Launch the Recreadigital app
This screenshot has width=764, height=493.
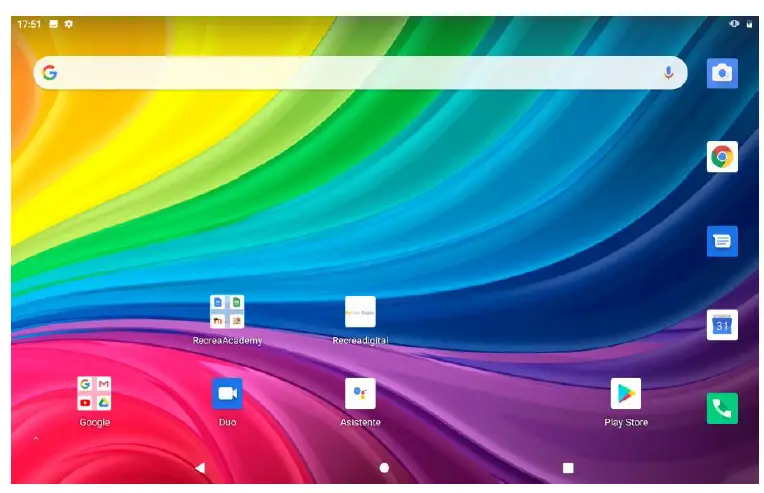pyautogui.click(x=360, y=311)
